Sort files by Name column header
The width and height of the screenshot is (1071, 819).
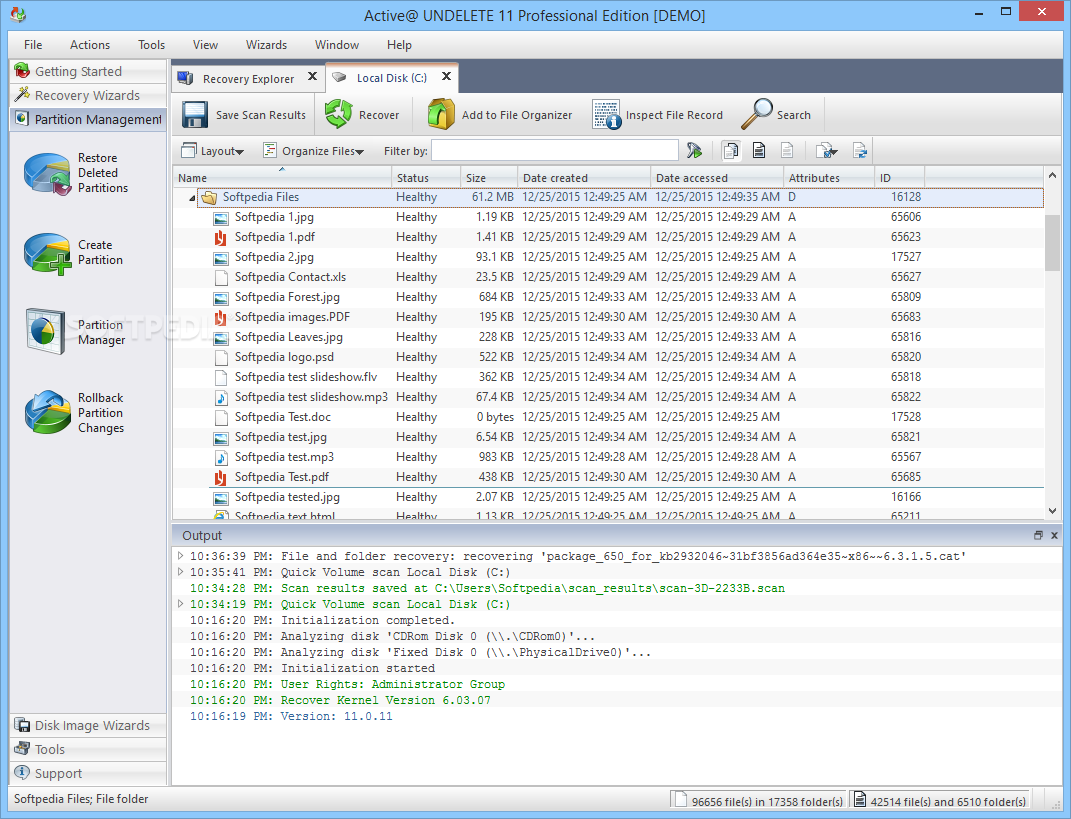coord(282,178)
